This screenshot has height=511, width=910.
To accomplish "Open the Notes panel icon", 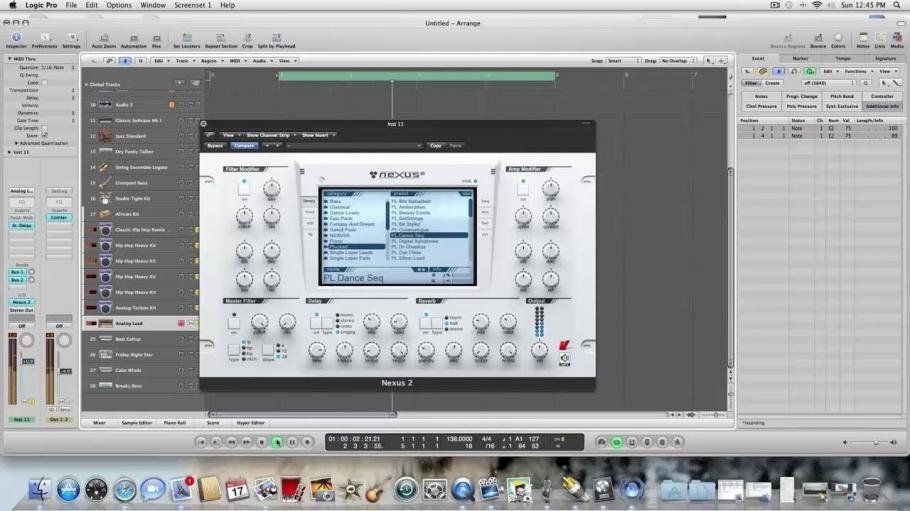I will pyautogui.click(x=863, y=40).
